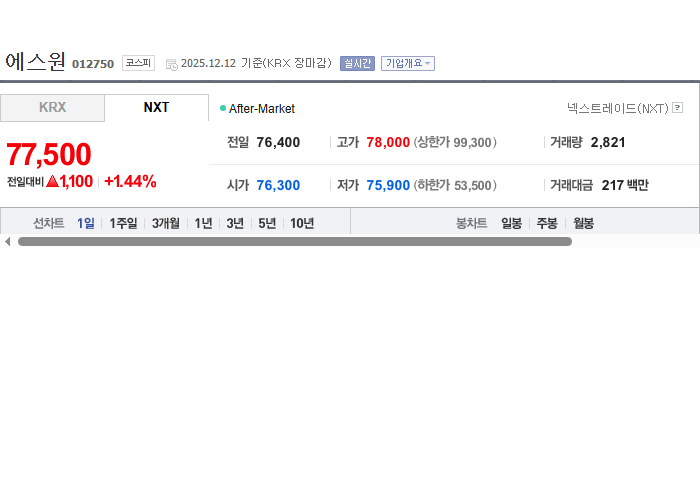Click the calendar icon beside 2025.12.12
700x490 pixels.
point(171,64)
